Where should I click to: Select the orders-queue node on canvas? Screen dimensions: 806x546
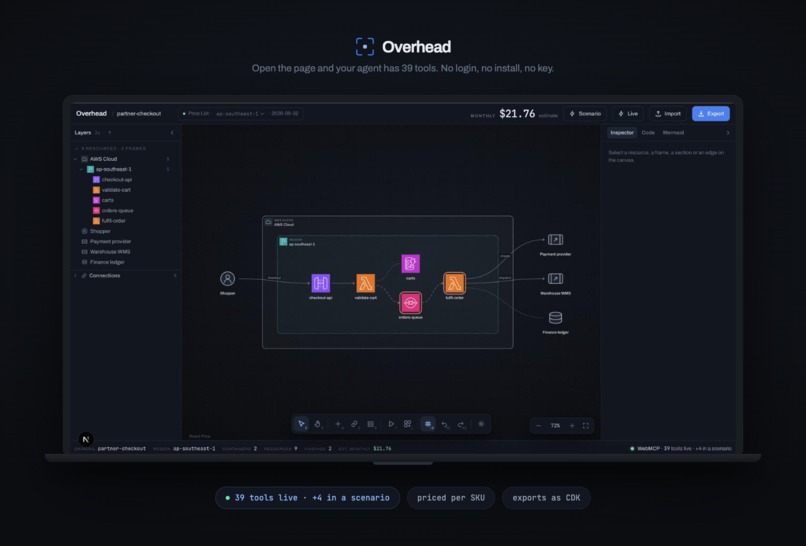coord(410,303)
